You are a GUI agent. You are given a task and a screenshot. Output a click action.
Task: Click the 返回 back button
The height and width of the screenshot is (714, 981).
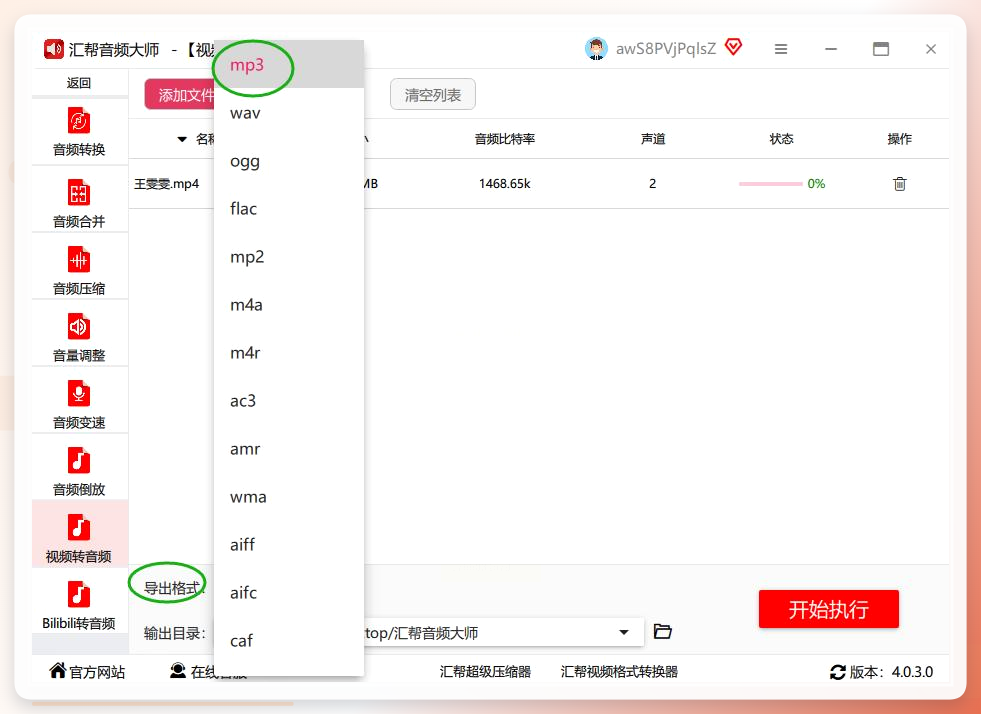(x=79, y=83)
